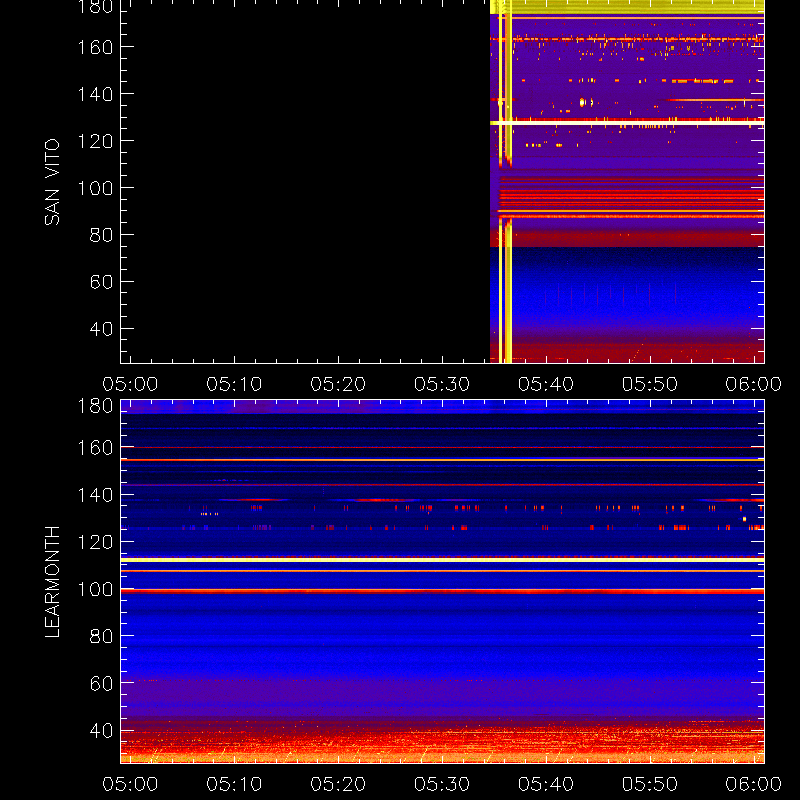This screenshot has width=800, height=800.
Task: Select the 180 tick label on LEARMONTH axis
Action: [95, 406]
